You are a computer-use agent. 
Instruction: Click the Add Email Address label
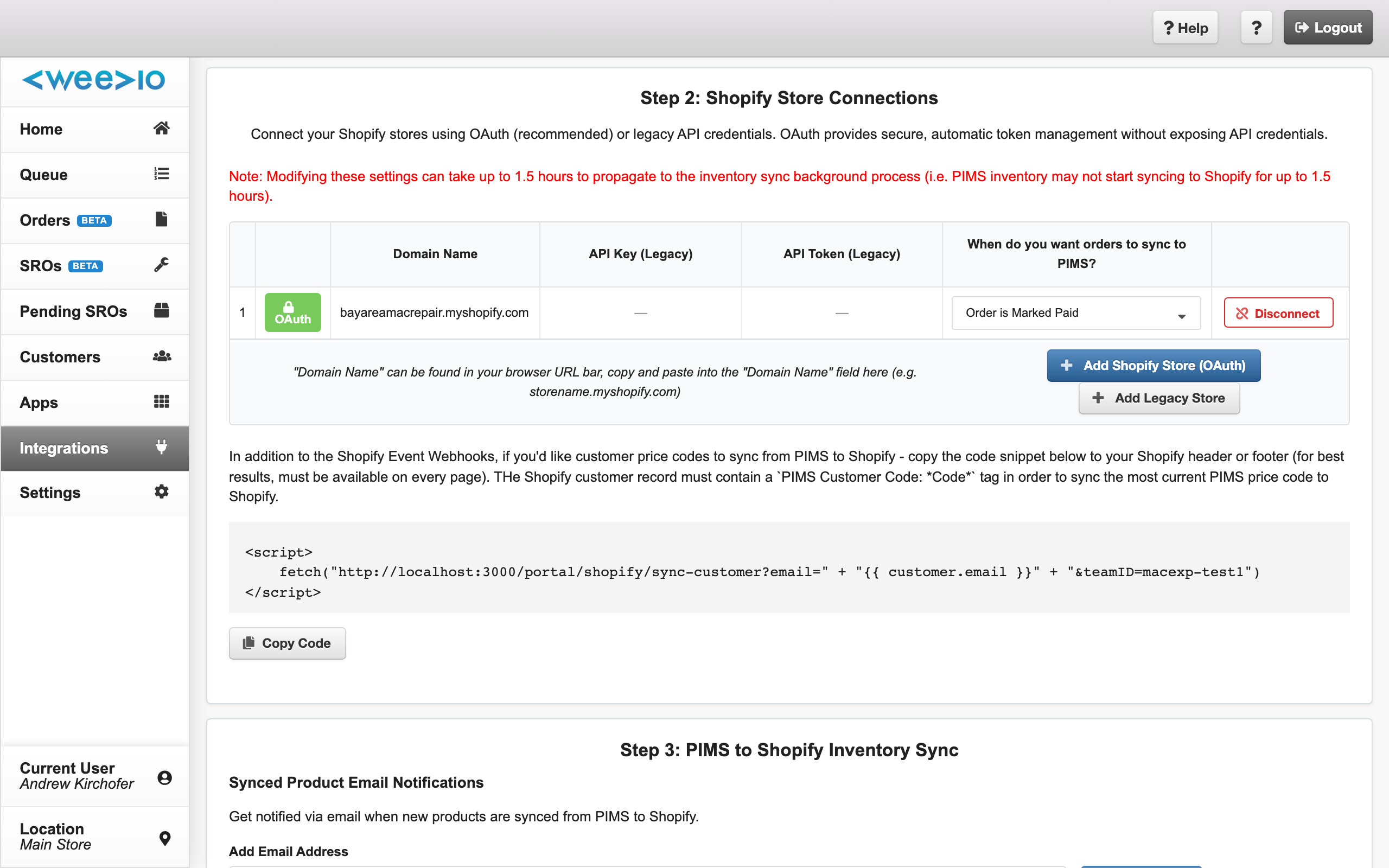pos(289,851)
